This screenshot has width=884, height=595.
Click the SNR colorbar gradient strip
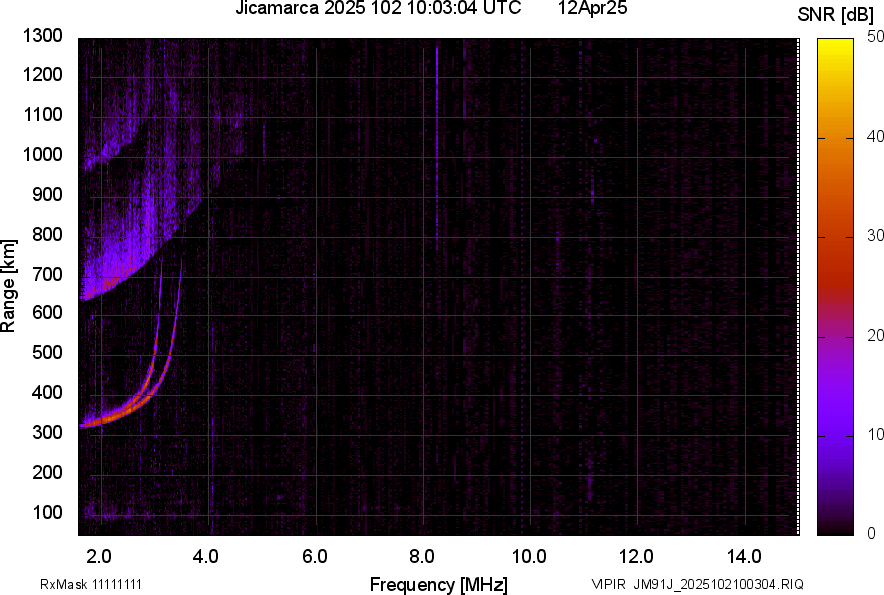click(836, 287)
